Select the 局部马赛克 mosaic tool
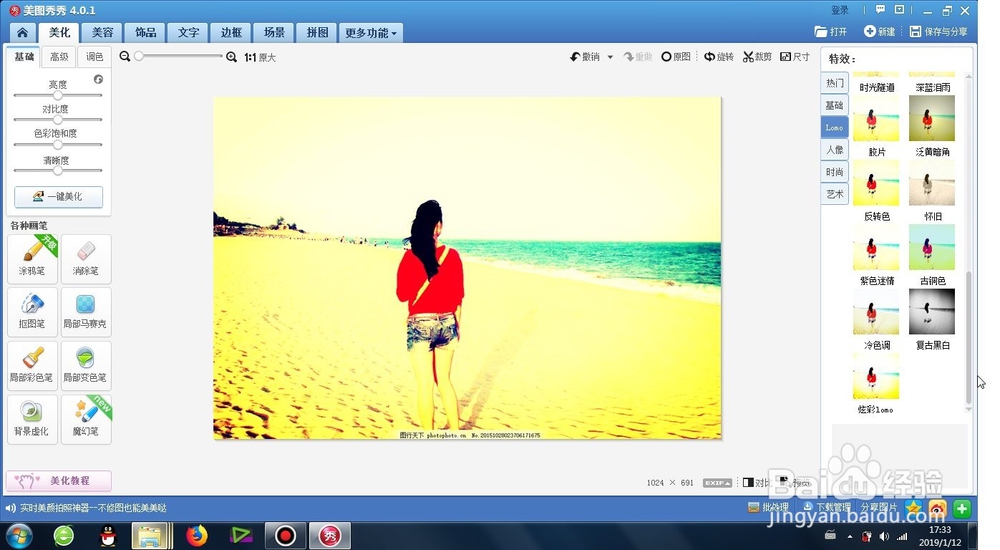Screen dimensions: 1000x550 click(86, 312)
